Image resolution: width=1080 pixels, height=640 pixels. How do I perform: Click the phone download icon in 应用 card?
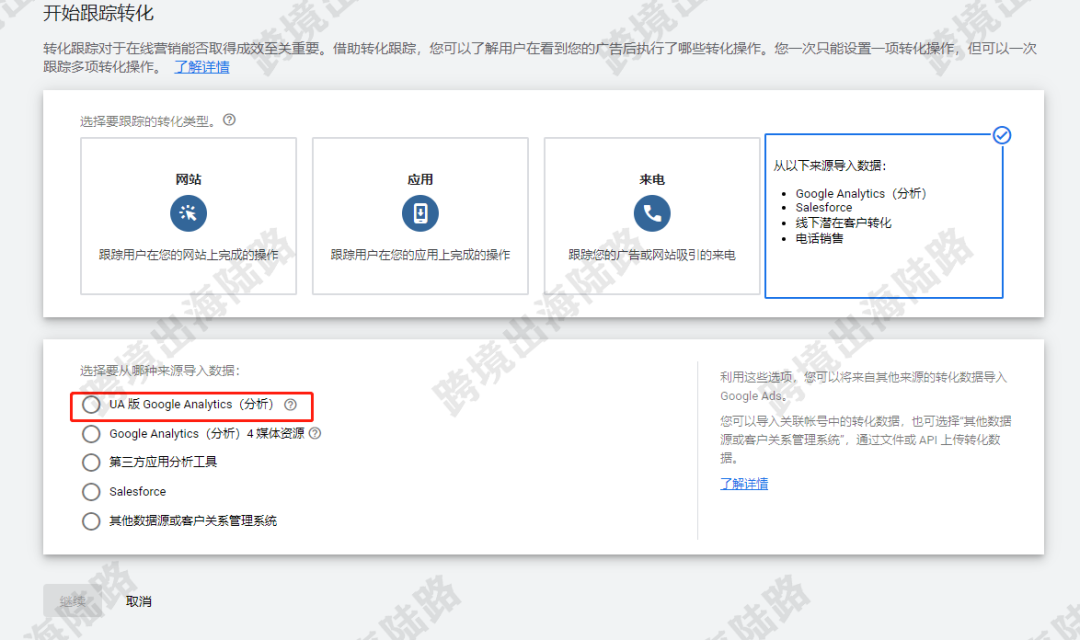[420, 213]
